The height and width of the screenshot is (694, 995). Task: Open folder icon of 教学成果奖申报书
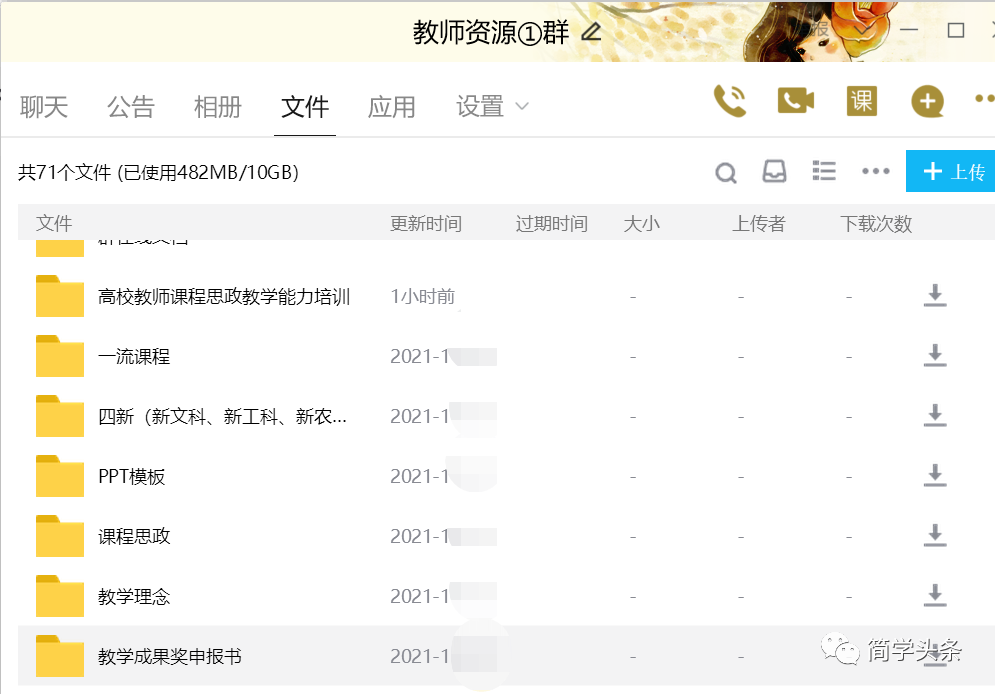60,656
